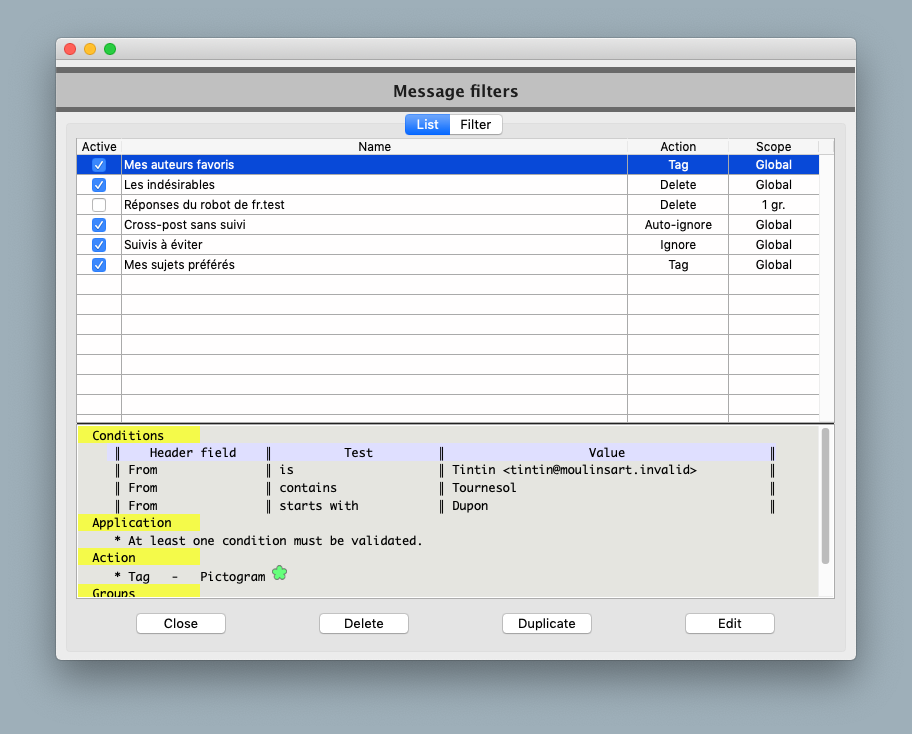Image resolution: width=912 pixels, height=734 pixels.
Task: Click the Action column header
Action: pos(678,147)
